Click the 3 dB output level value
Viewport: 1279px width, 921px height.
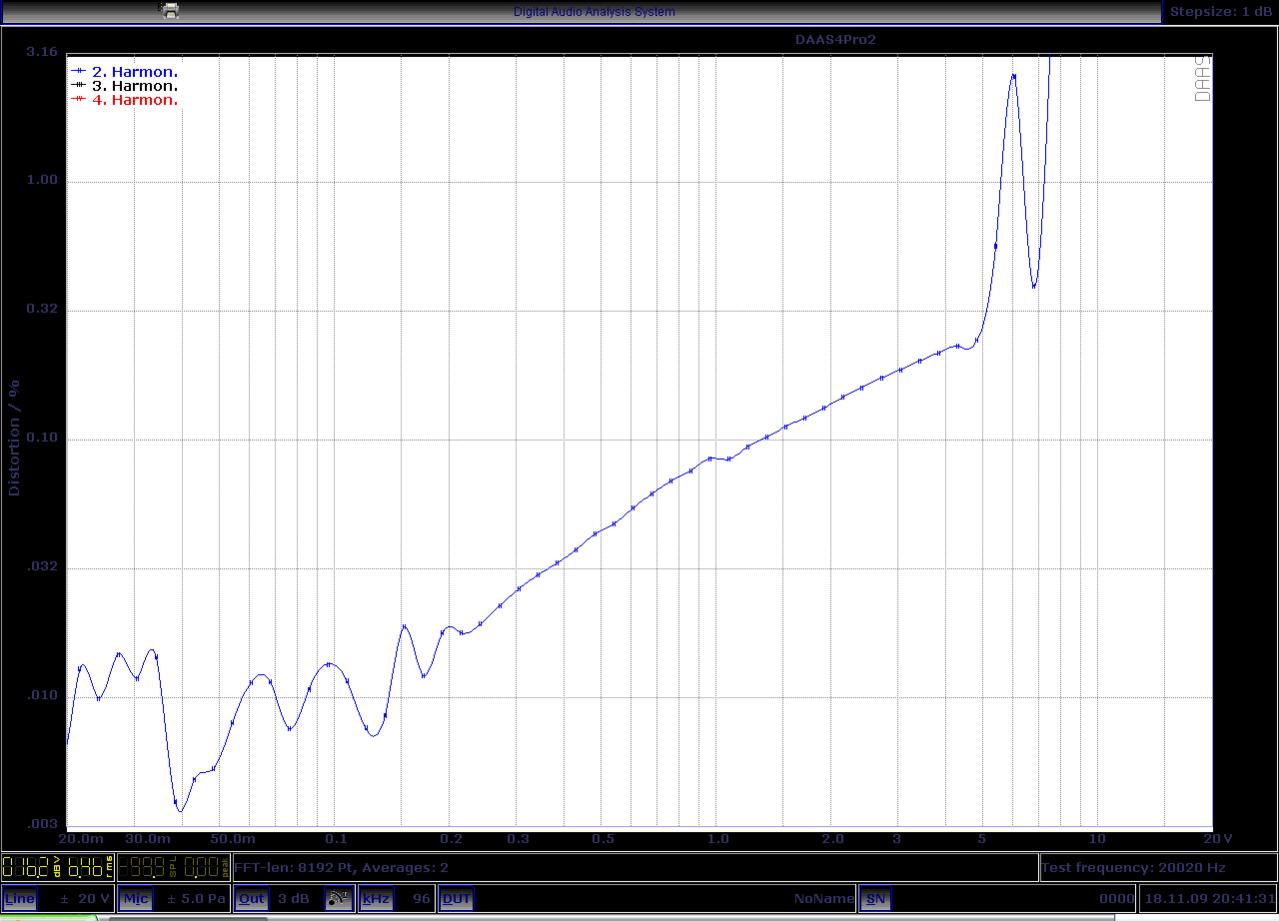(x=294, y=899)
